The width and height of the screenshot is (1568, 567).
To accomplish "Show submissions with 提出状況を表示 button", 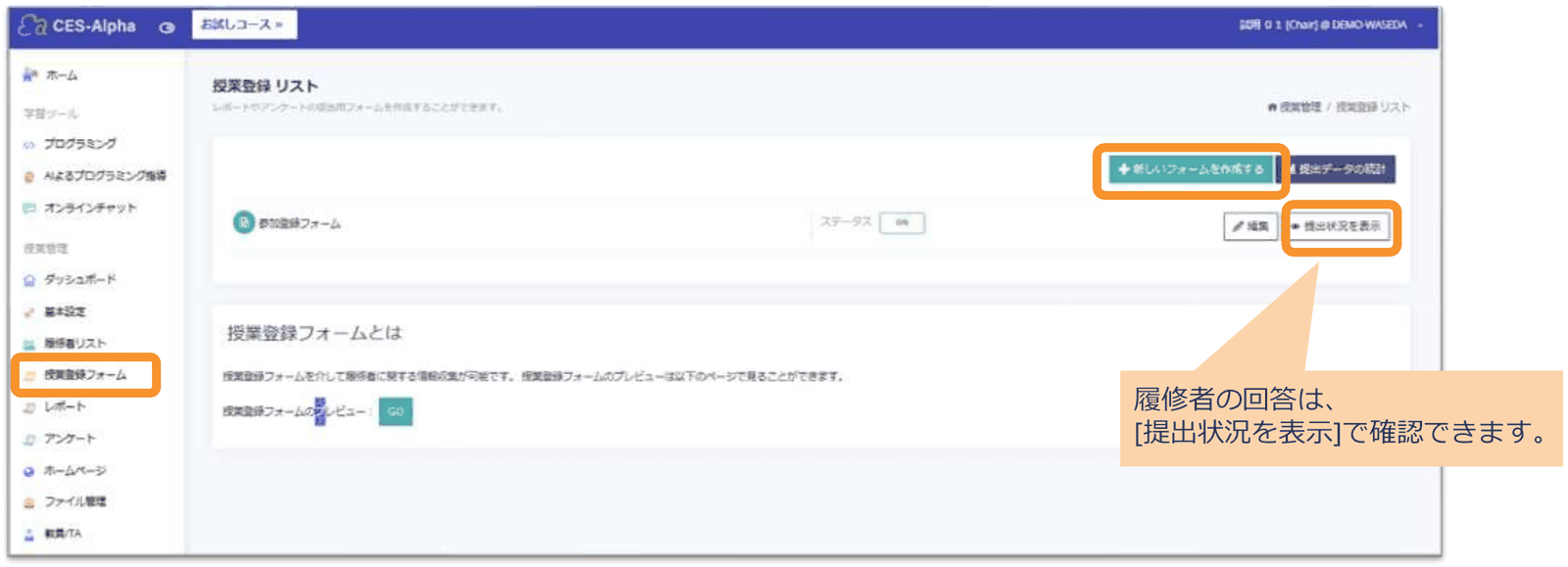I will (1336, 226).
